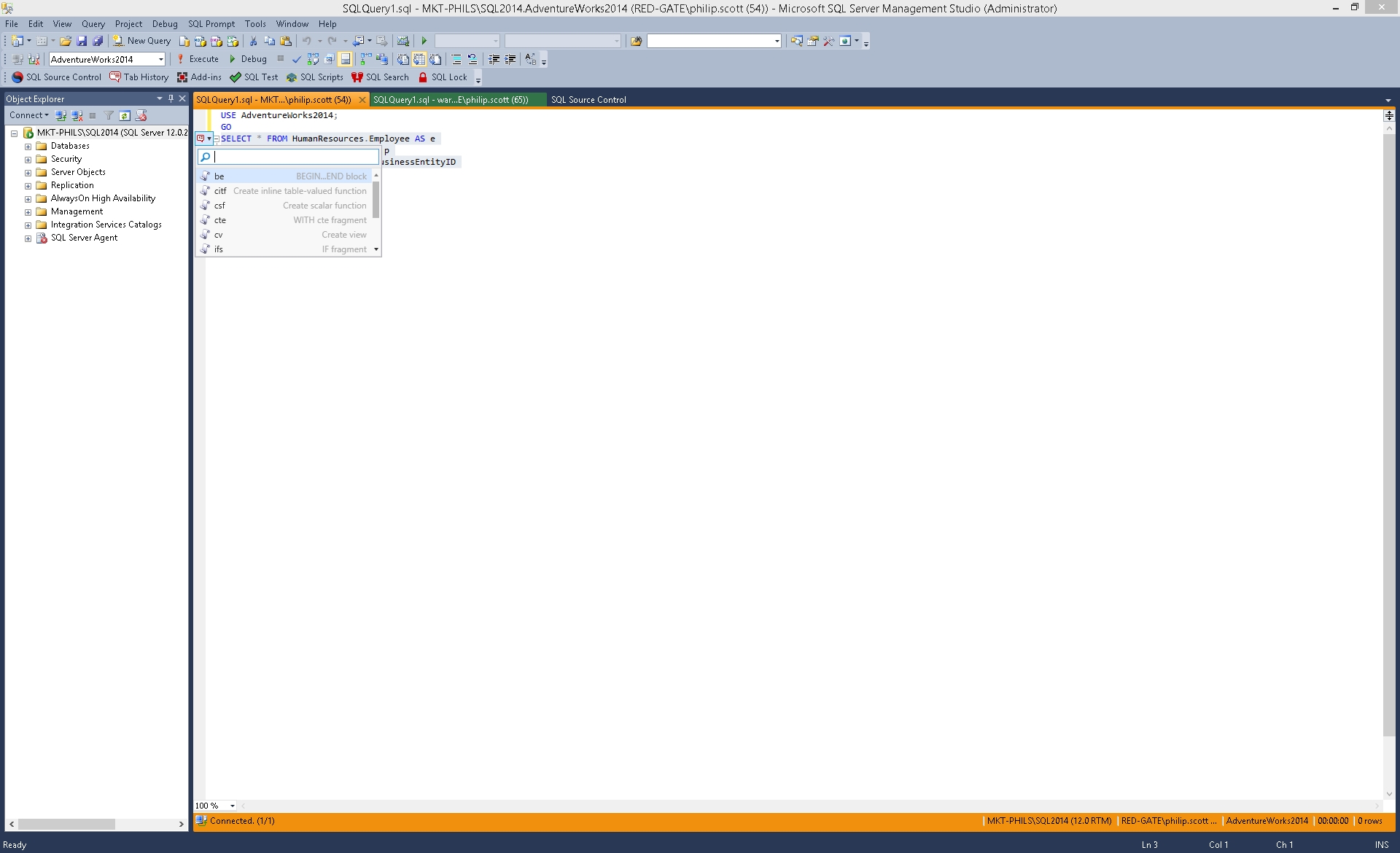Click the Object Explorer horizontal scrollbar thumb
The image size is (1400, 853).
click(x=66, y=824)
